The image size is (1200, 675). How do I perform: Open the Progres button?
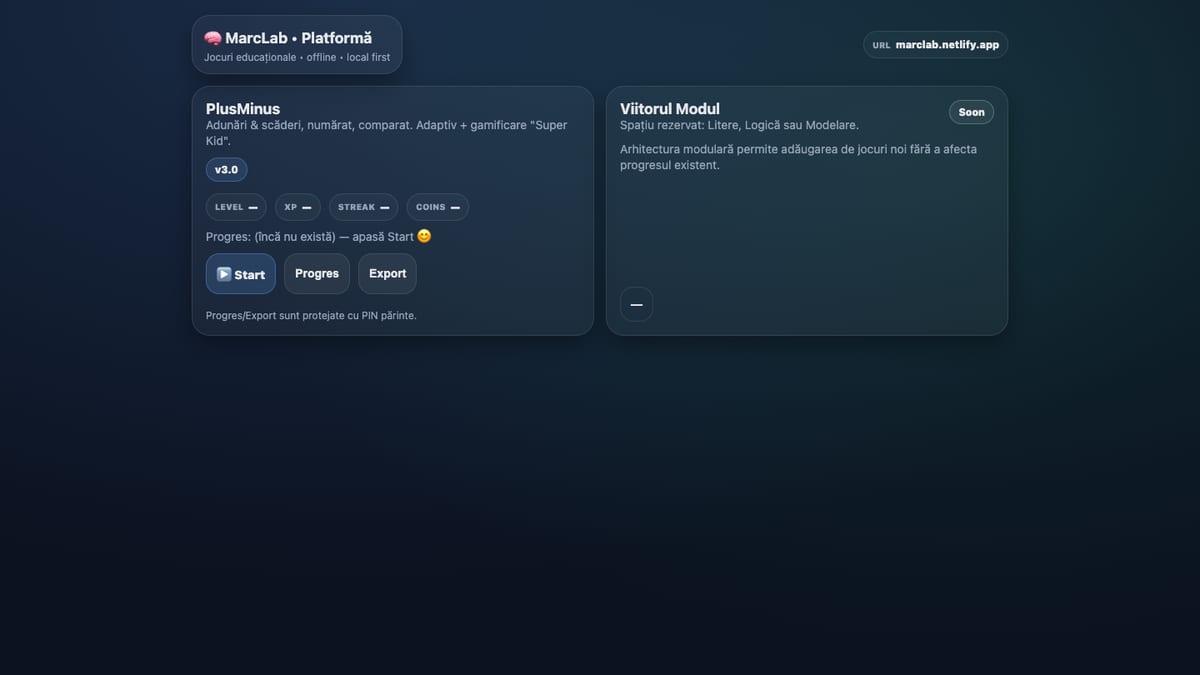coord(317,274)
